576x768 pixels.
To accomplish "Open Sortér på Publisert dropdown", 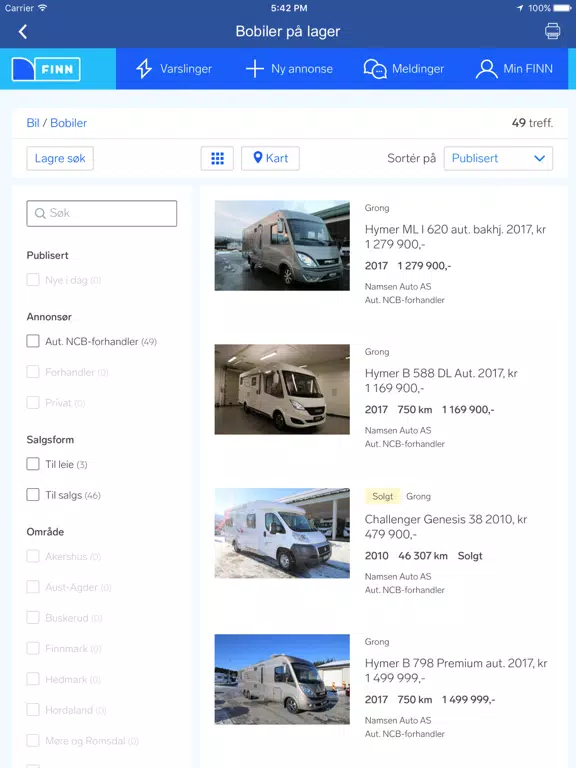I will click(498, 158).
